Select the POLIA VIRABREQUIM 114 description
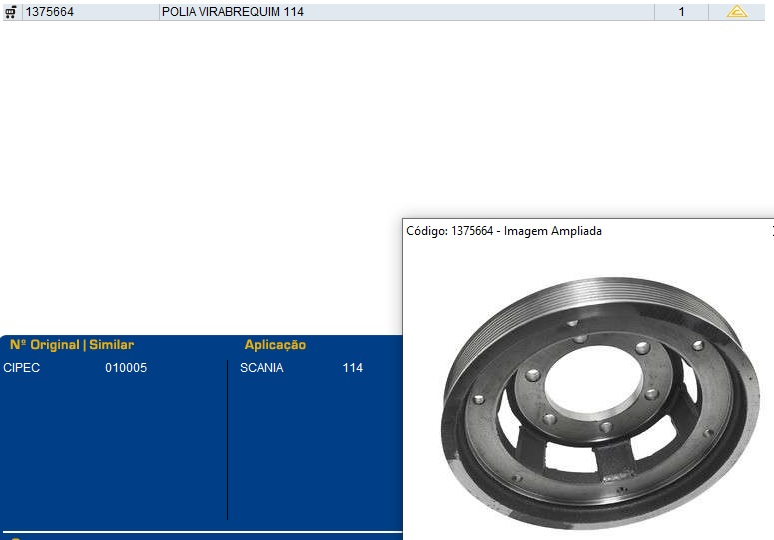 click(x=233, y=12)
